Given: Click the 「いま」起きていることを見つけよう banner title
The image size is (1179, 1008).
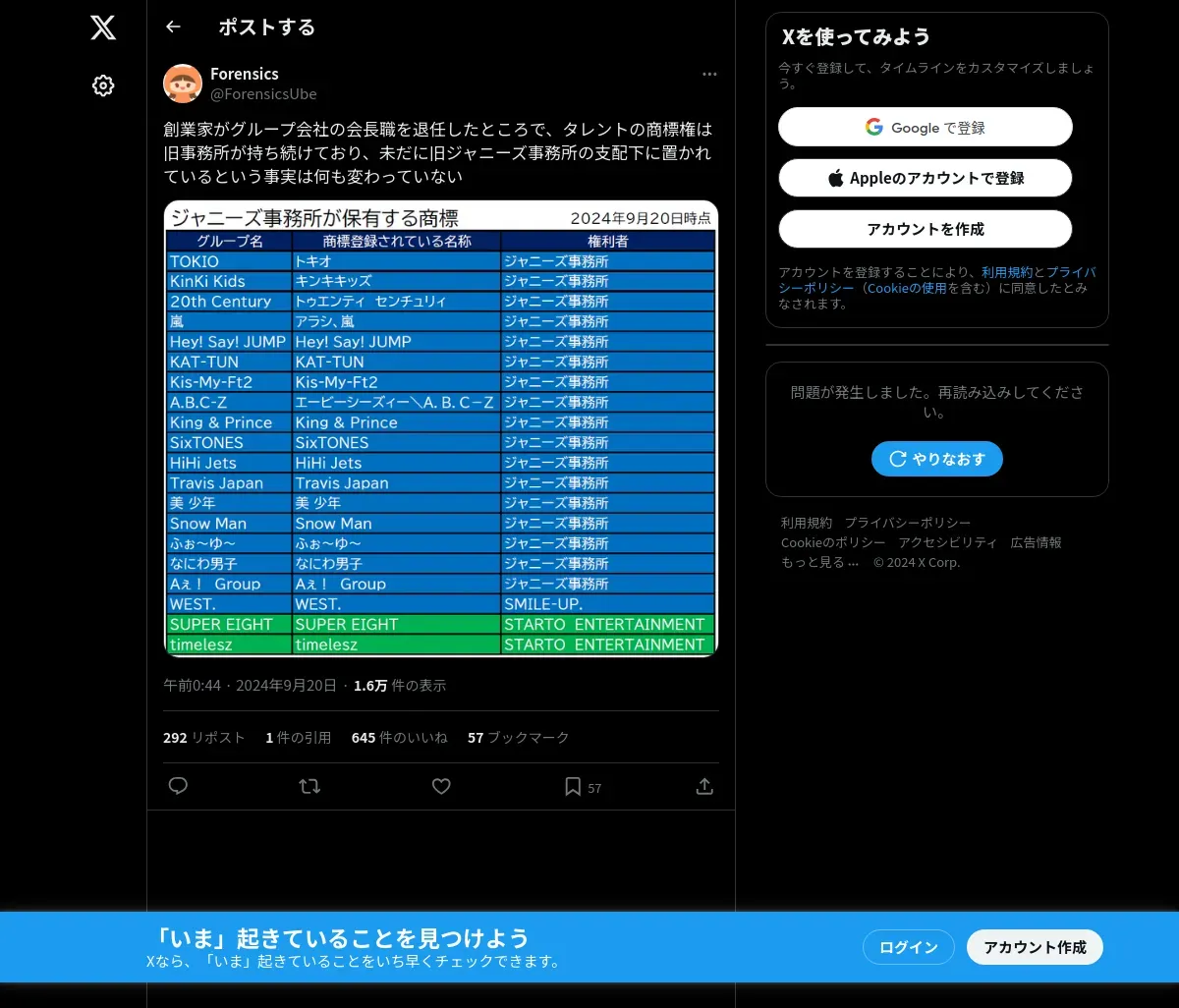Looking at the screenshot, I should (342, 937).
